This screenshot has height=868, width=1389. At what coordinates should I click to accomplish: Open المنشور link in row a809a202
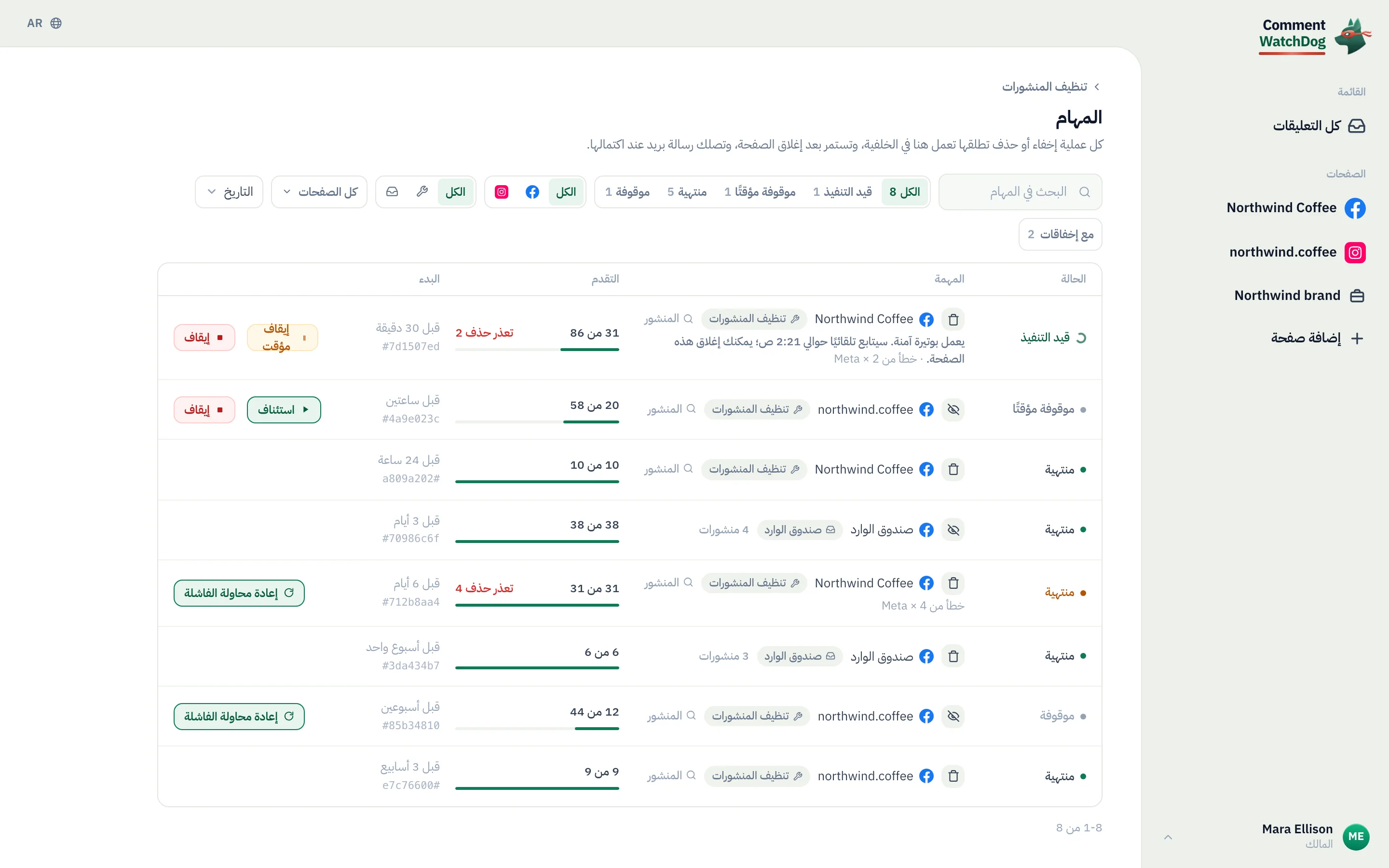click(668, 469)
